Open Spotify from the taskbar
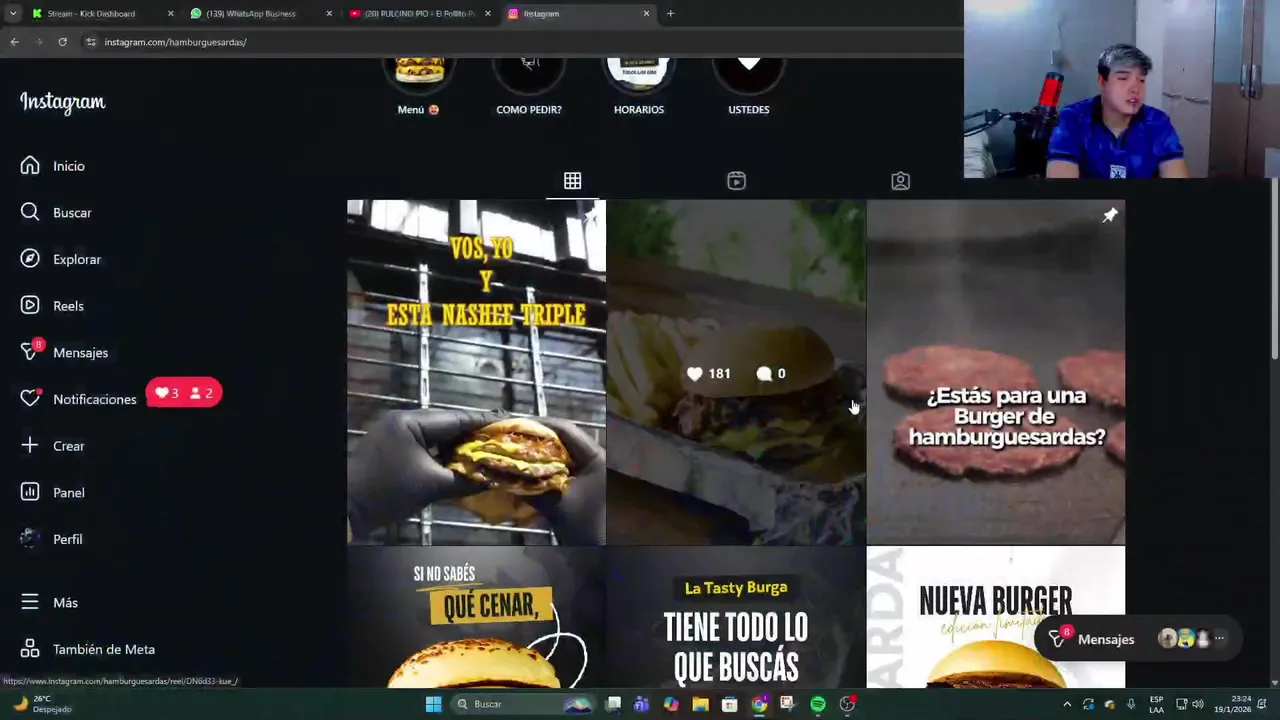The height and width of the screenshot is (720, 1280). (x=818, y=704)
